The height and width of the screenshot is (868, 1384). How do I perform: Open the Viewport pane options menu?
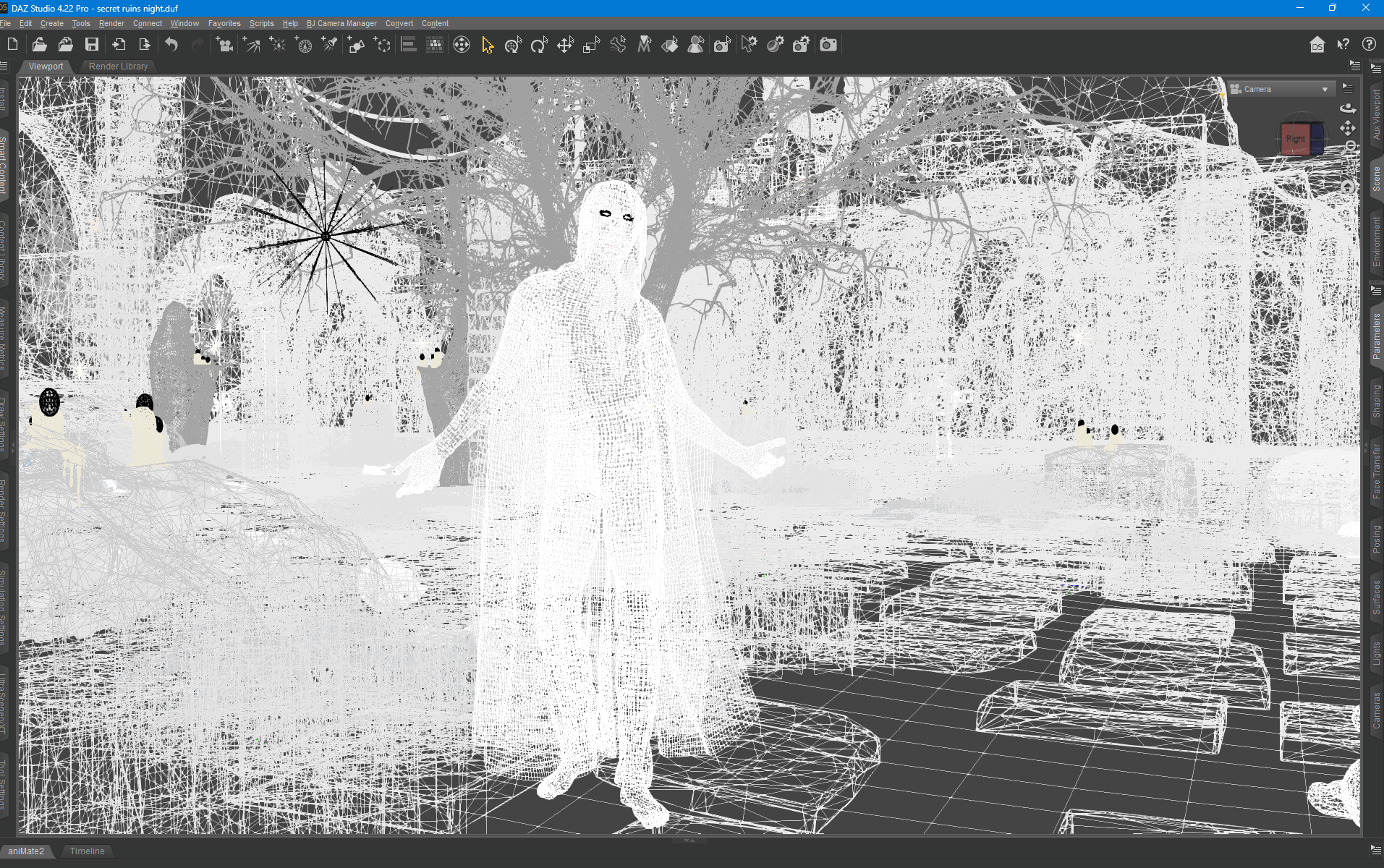(x=1354, y=66)
